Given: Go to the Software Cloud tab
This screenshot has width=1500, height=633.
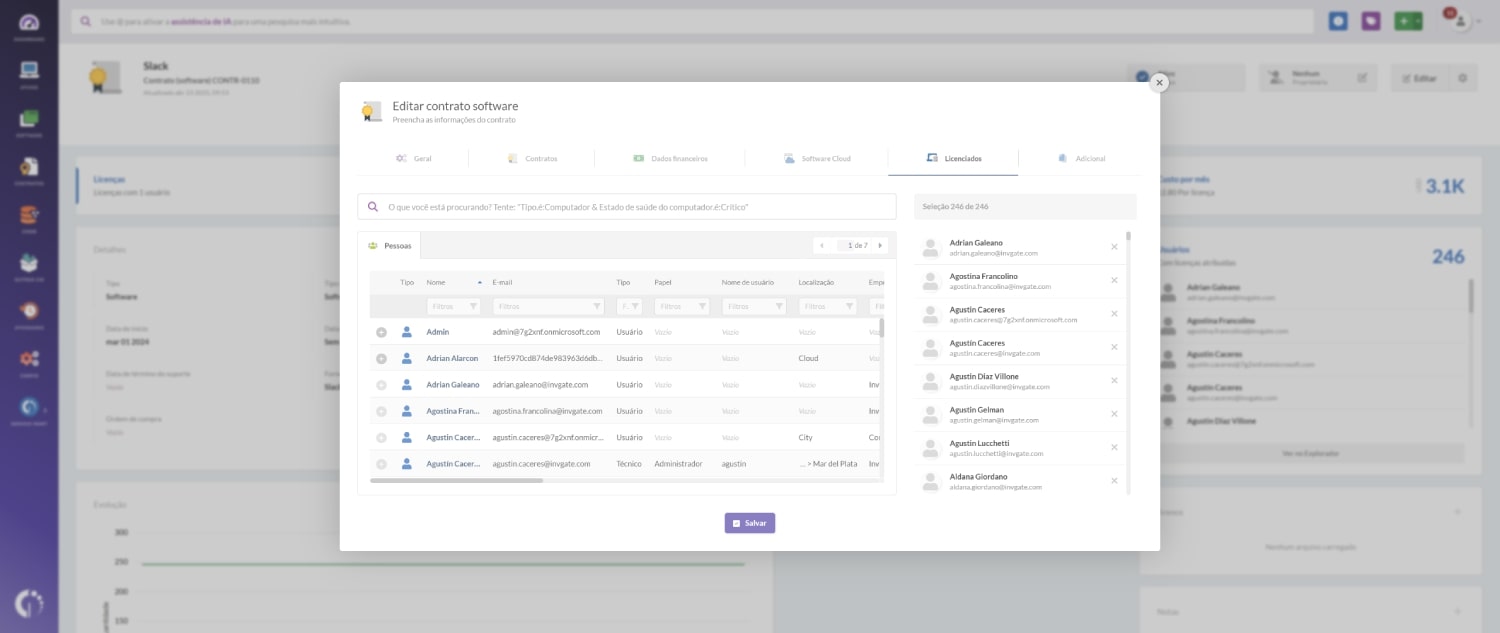Looking at the screenshot, I should [817, 158].
